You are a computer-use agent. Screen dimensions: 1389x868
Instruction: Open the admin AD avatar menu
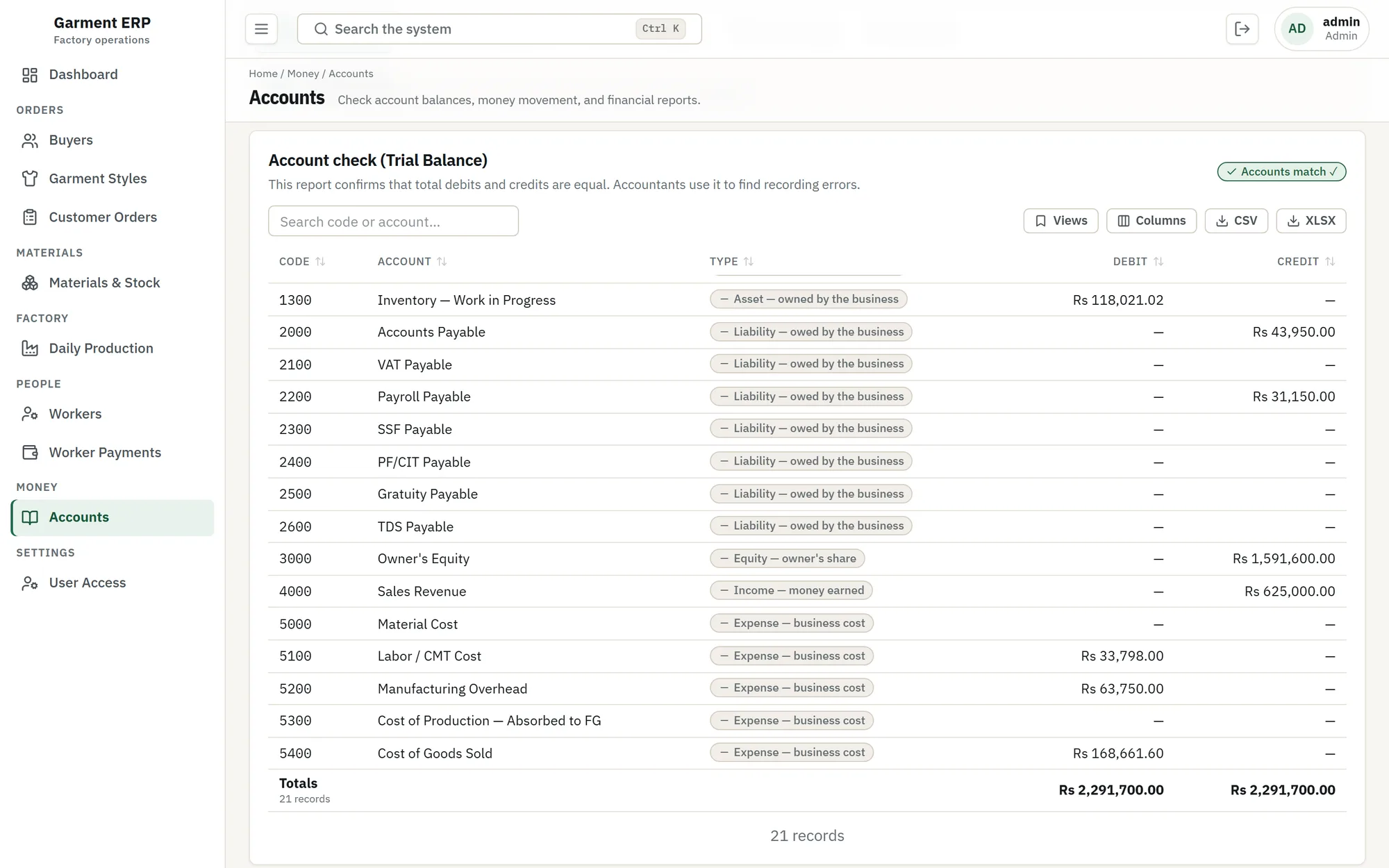(1322, 29)
